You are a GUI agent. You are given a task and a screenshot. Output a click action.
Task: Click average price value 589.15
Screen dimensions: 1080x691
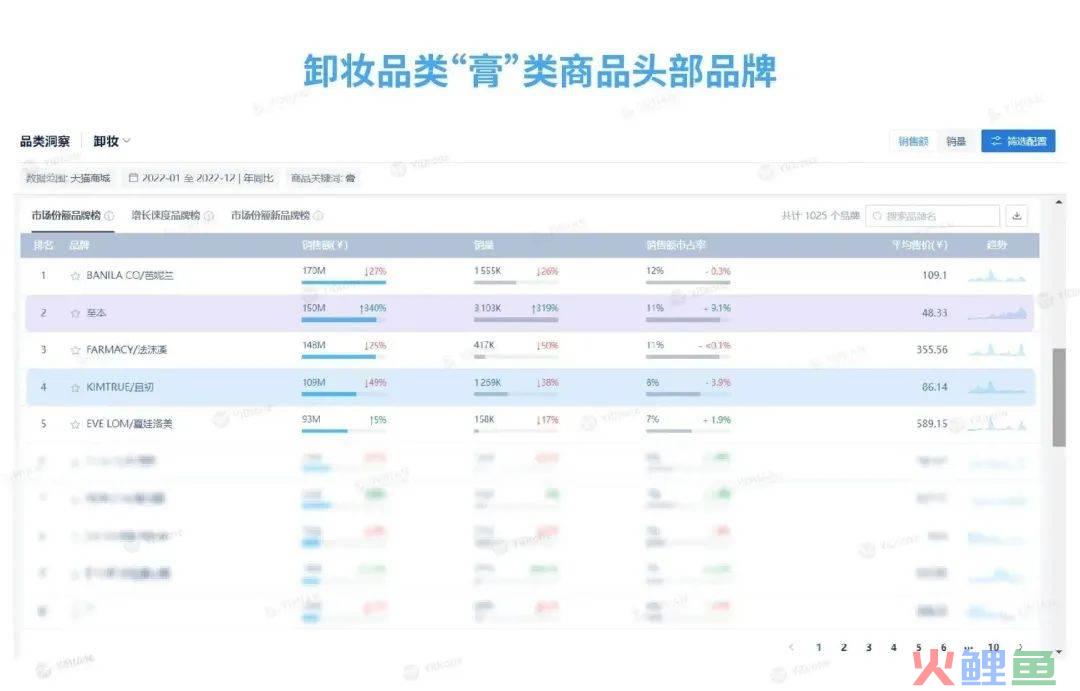(932, 424)
